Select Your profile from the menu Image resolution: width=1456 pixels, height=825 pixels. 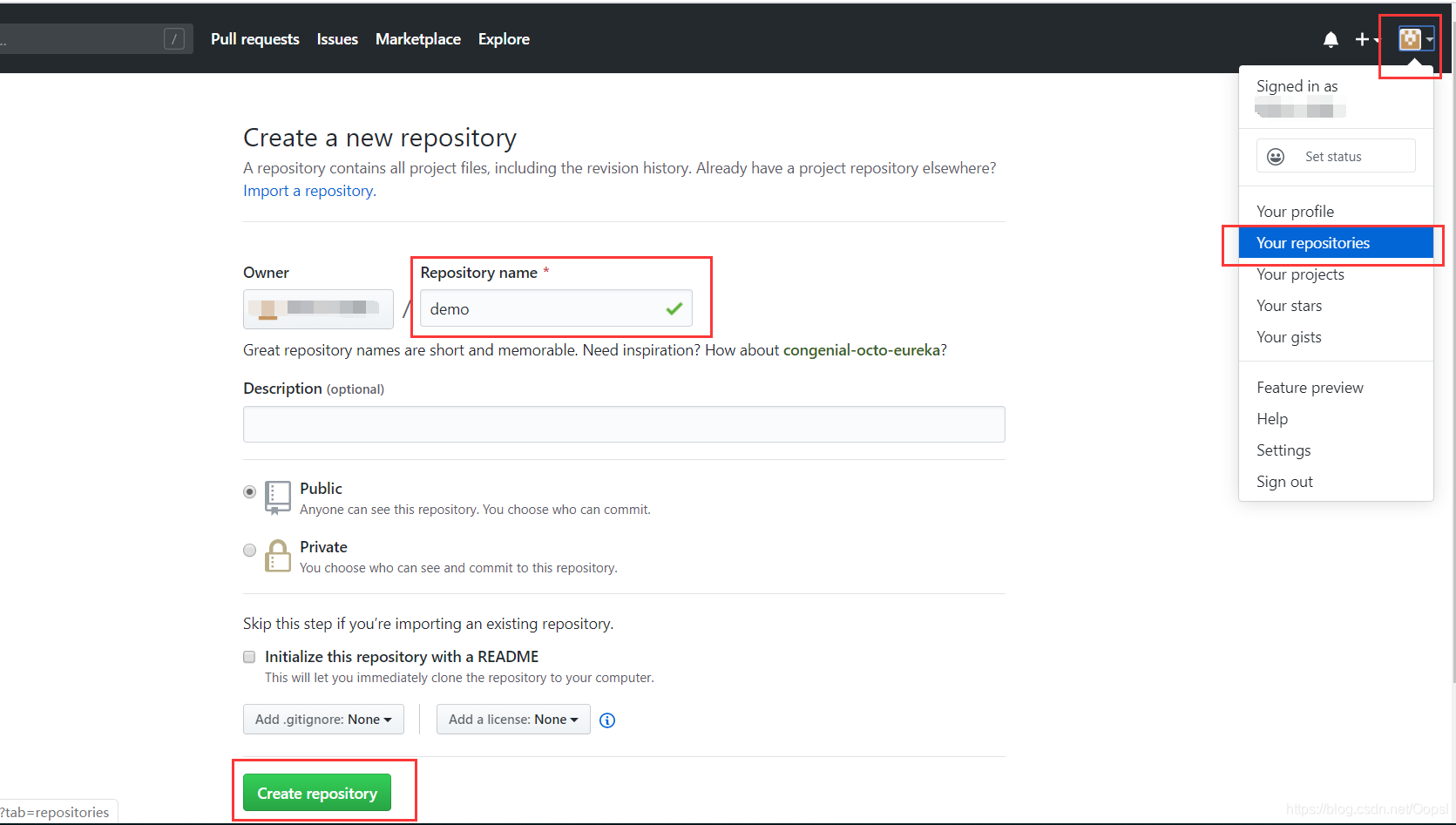coord(1336,212)
